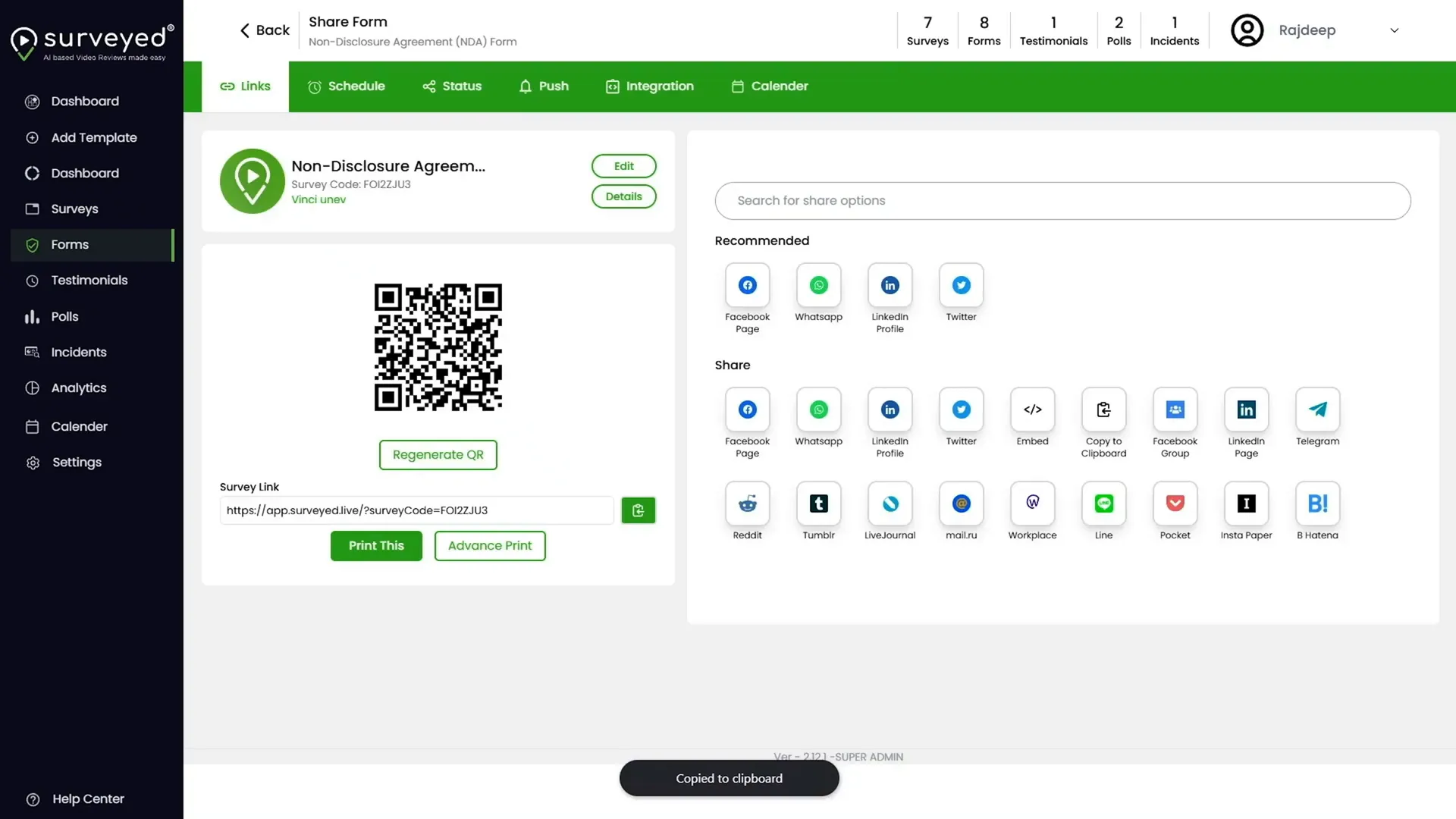Click the Twitter share icon in Recommended
Image resolution: width=1456 pixels, height=819 pixels.
961,285
